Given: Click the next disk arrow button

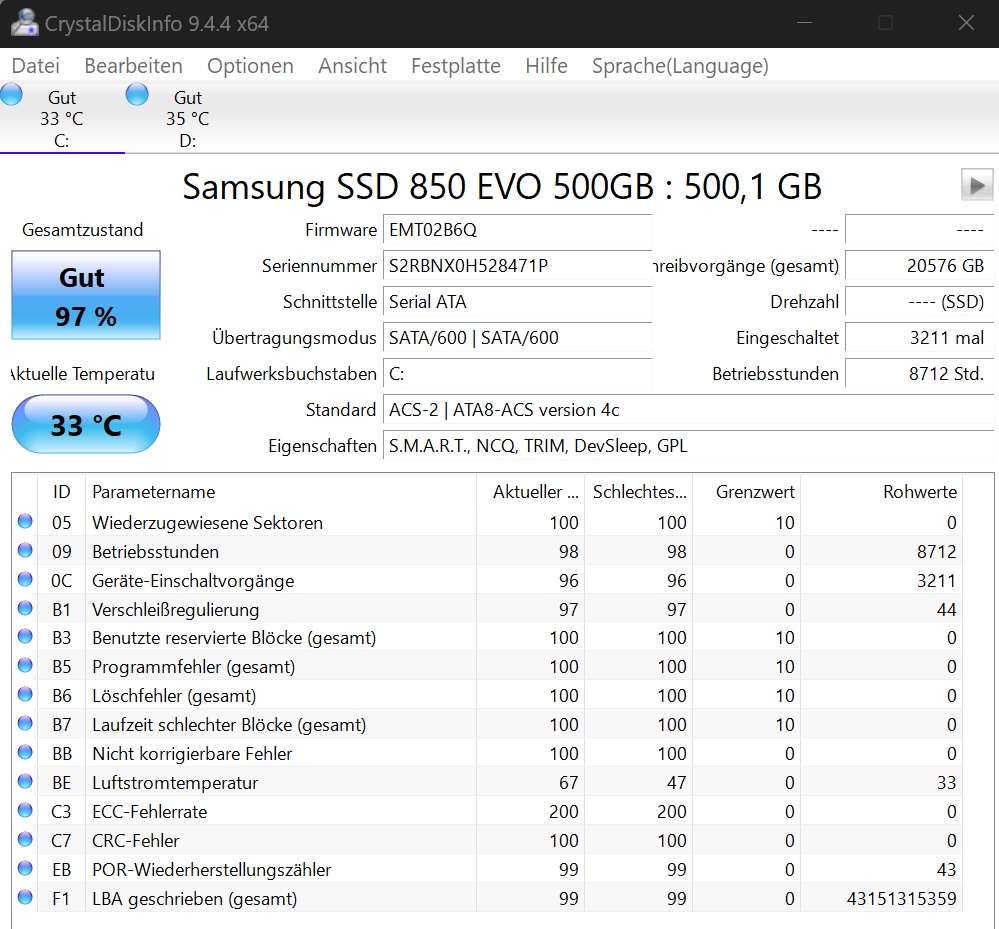Looking at the screenshot, I should click(x=977, y=185).
